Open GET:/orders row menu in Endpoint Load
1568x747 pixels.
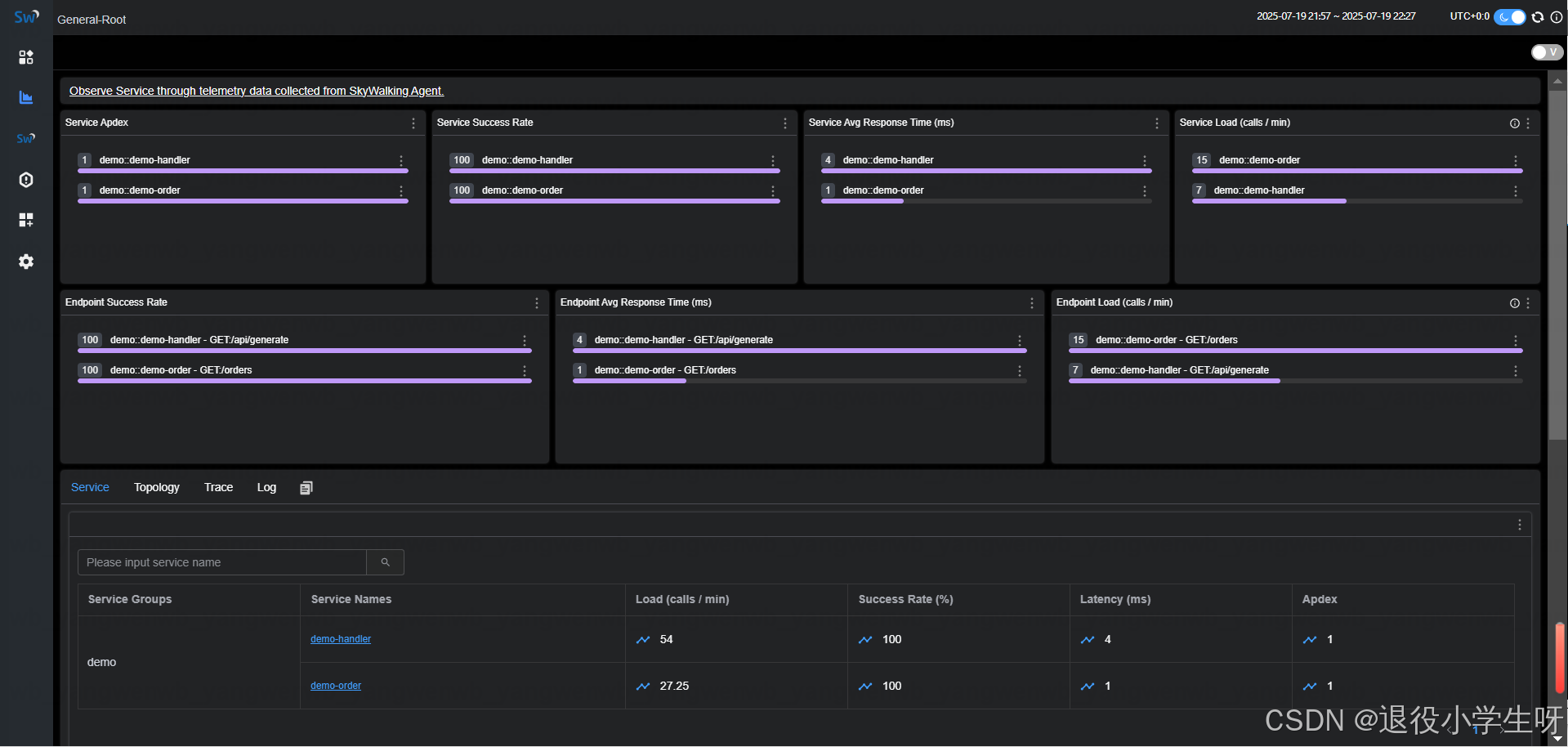click(x=1516, y=341)
